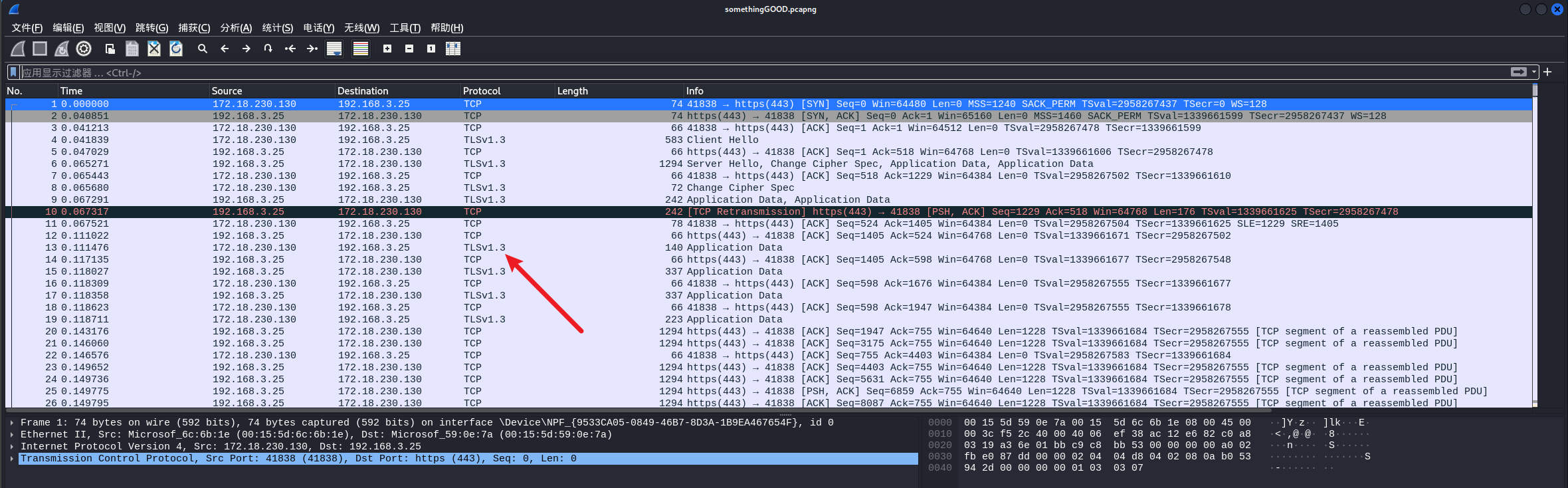
Task: Click the Wireshark window title icon
Action: pos(14,9)
